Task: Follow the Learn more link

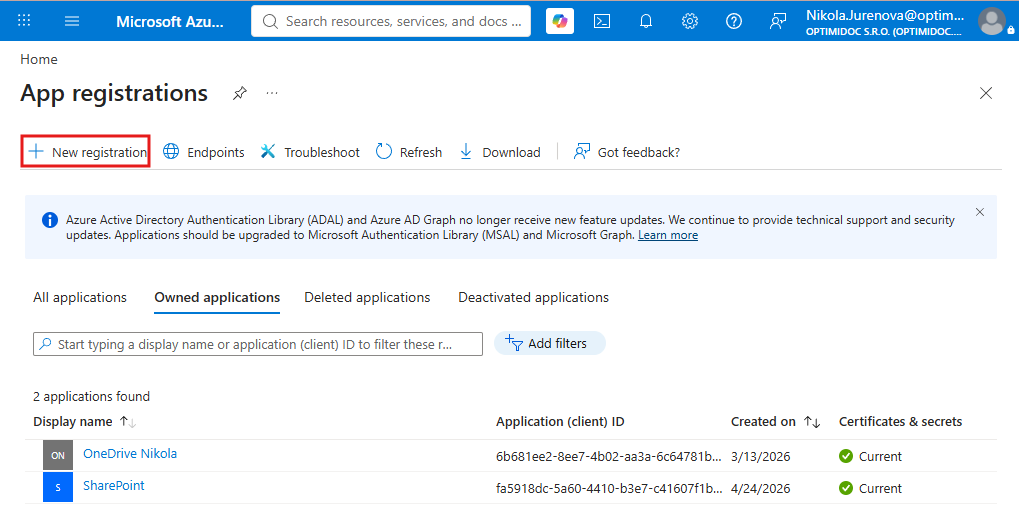Action: coord(667,235)
